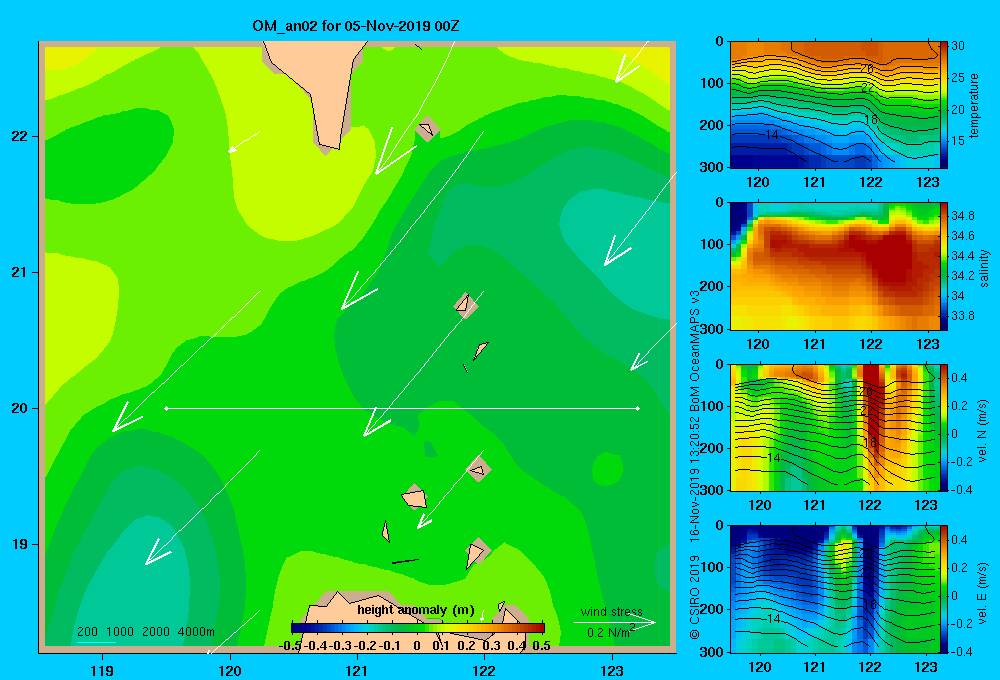This screenshot has height=680, width=1000.
Task: Open the vel. N depth section panel
Action: point(834,427)
